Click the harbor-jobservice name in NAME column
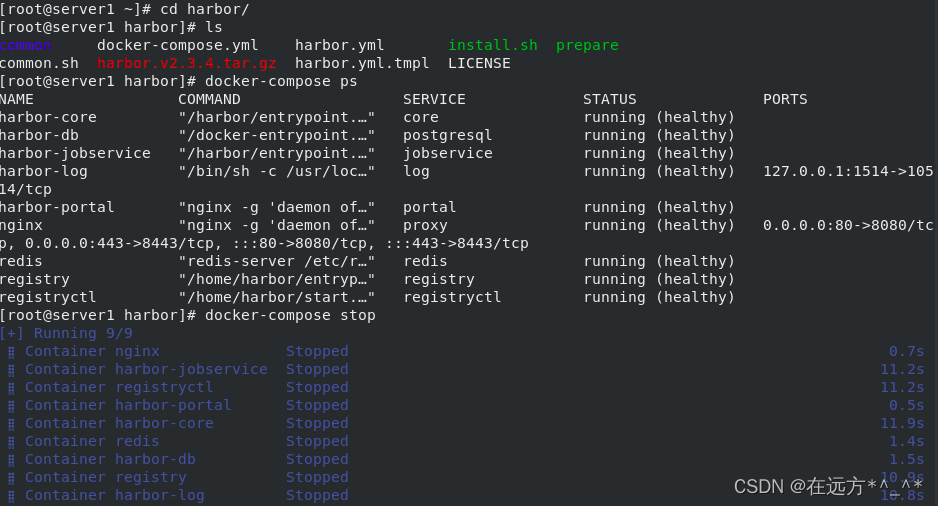The height and width of the screenshot is (506, 938). click(75, 154)
